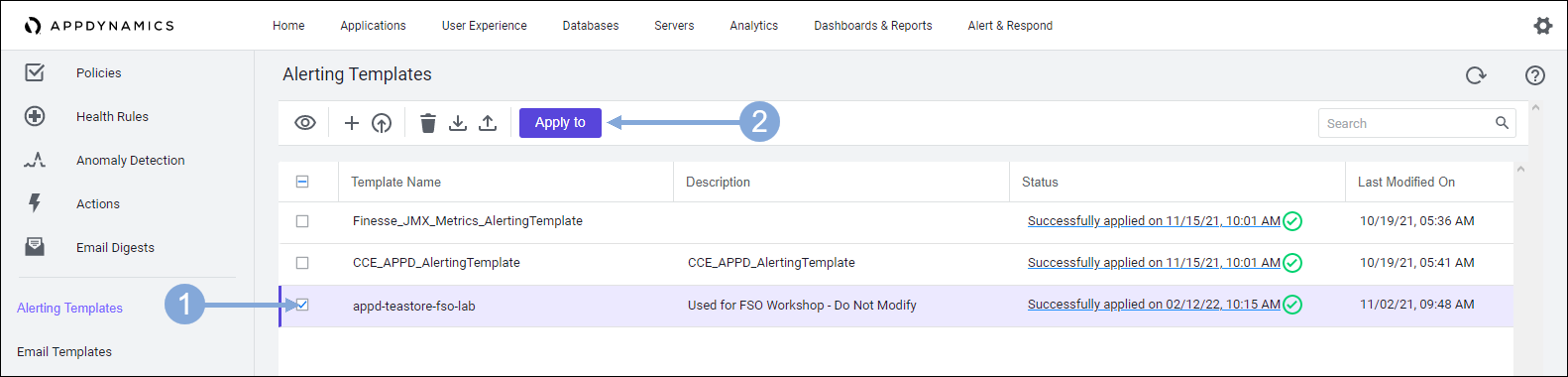Viewport: 1568px width, 377px height.
Task: Open the settings gear icon
Action: (x=1543, y=26)
